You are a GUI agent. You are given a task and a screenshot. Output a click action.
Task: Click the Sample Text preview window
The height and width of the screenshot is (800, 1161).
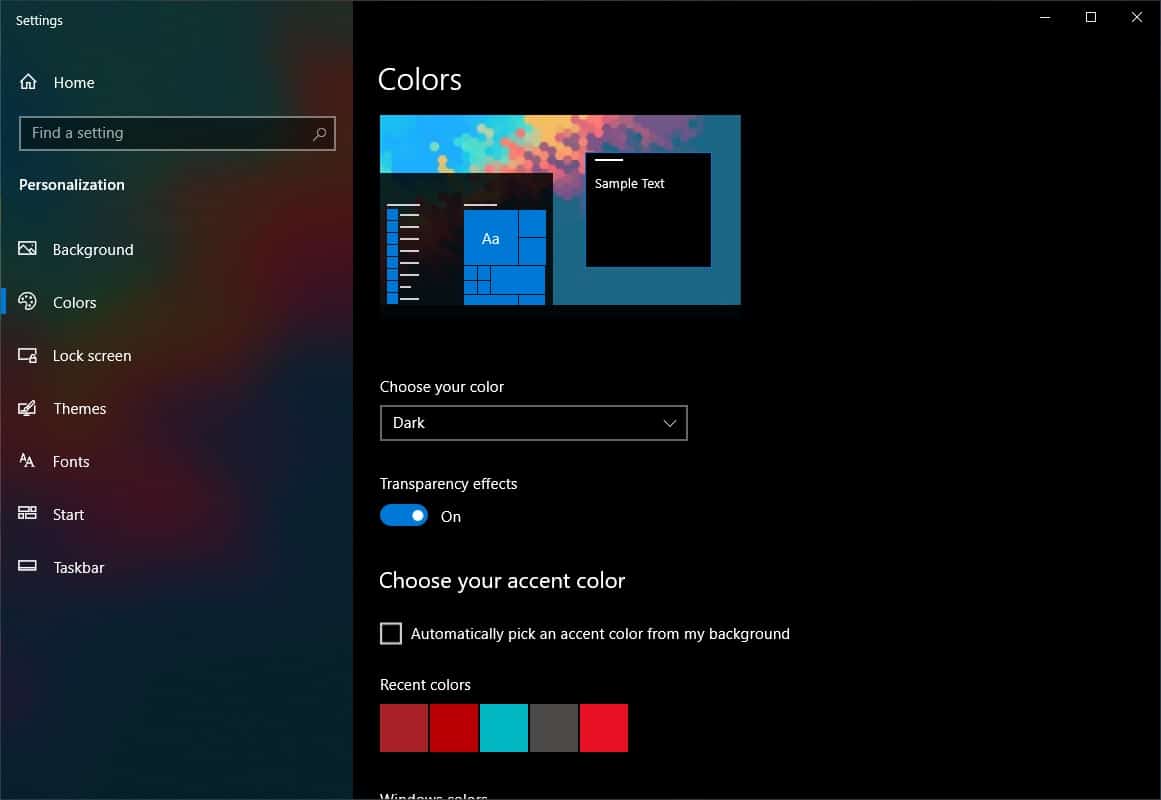[x=648, y=210]
